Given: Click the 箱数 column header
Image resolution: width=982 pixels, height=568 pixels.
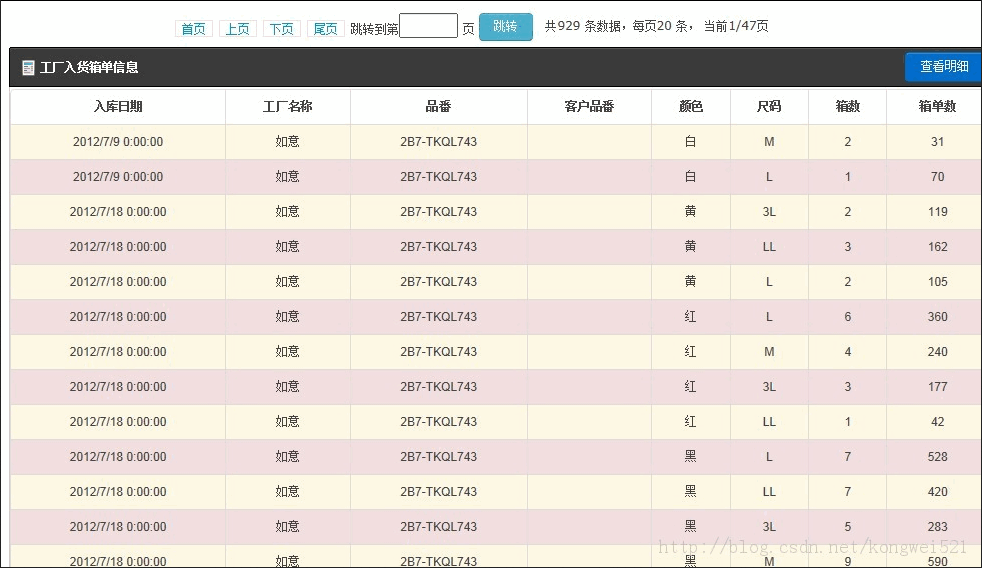Looking at the screenshot, I should (847, 107).
